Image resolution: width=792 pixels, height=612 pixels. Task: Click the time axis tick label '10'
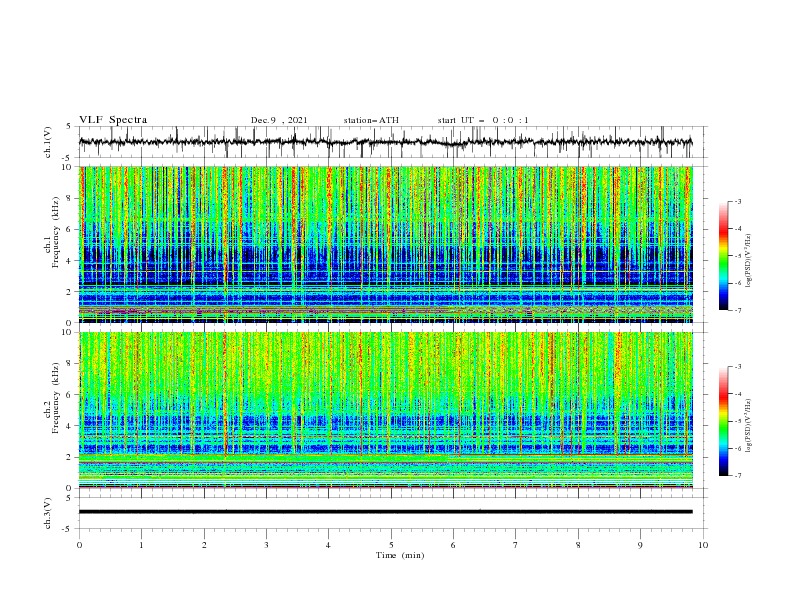coord(703,545)
